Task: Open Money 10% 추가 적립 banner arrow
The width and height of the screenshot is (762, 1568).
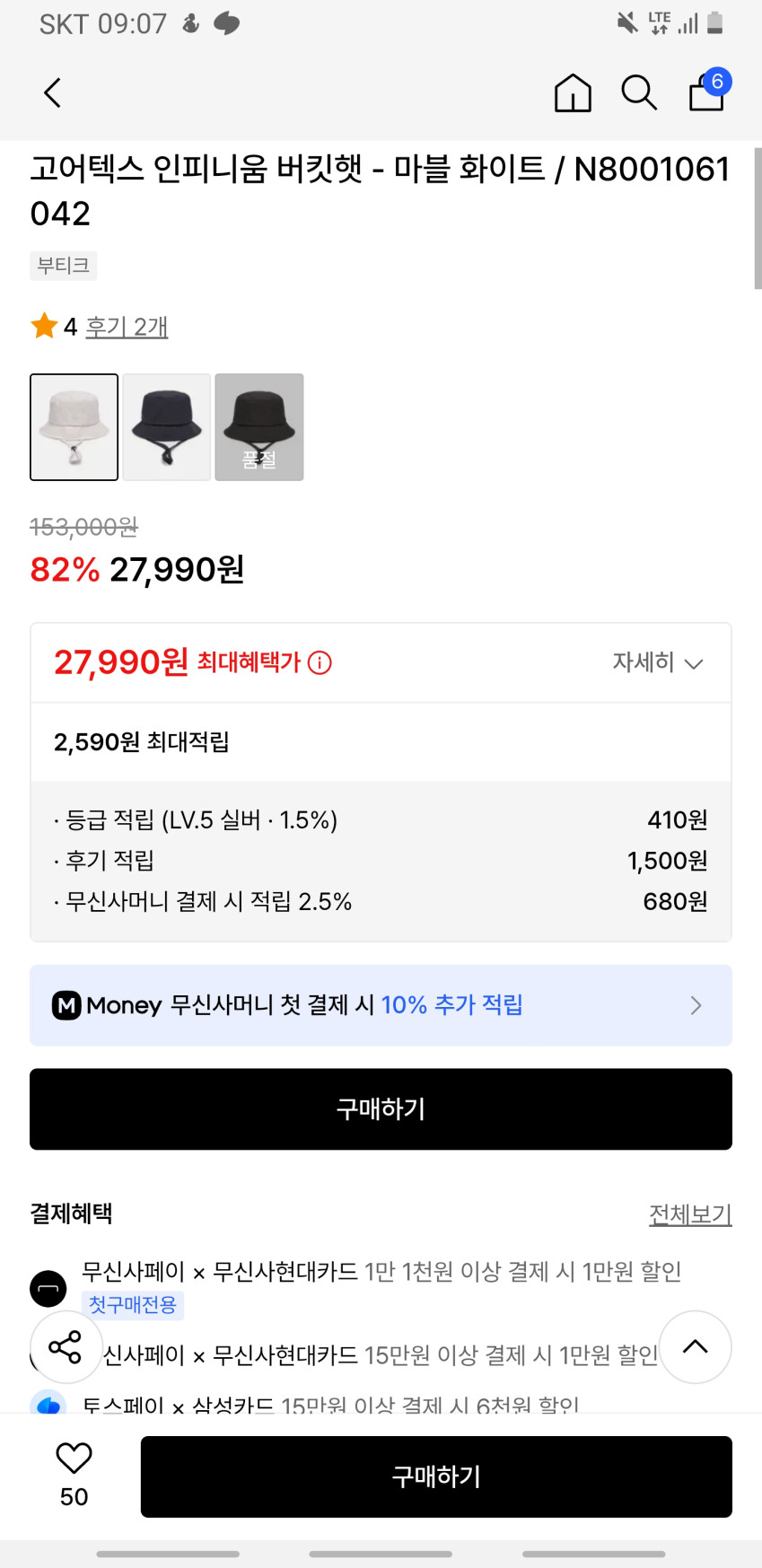Action: click(x=696, y=1005)
